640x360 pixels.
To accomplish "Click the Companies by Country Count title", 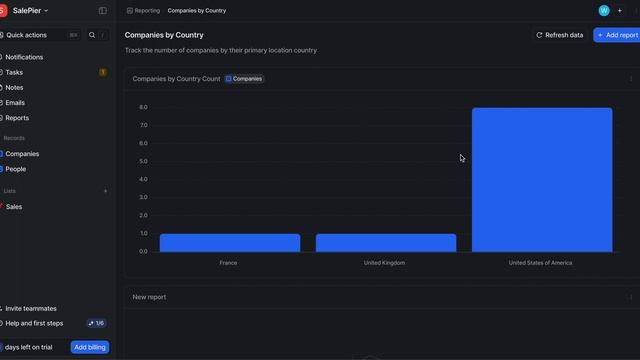I will (176, 79).
